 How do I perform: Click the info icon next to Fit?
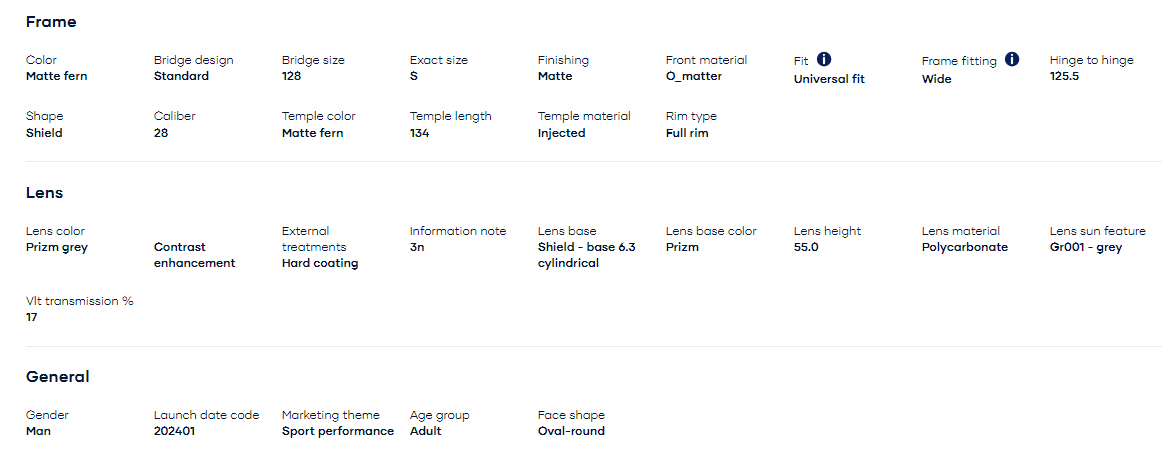click(824, 60)
